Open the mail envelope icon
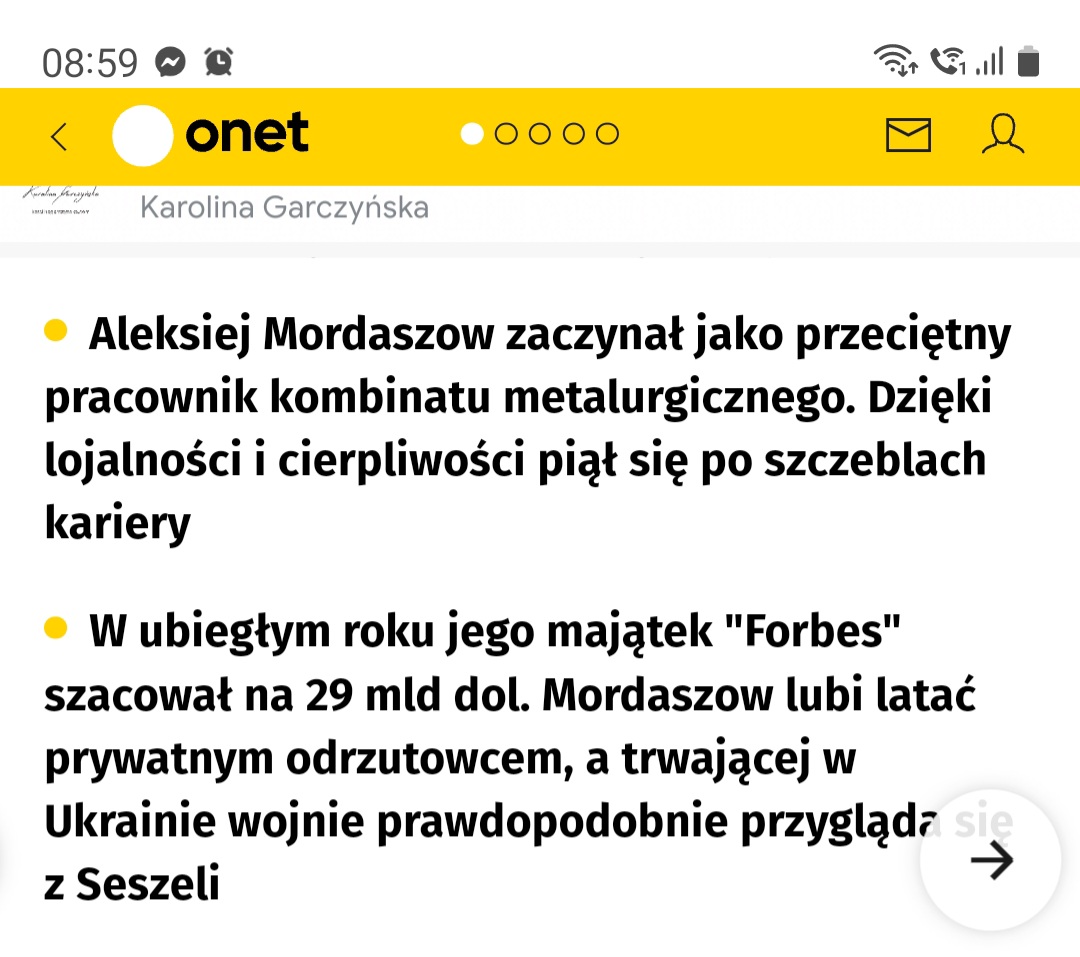 pyautogui.click(x=908, y=134)
